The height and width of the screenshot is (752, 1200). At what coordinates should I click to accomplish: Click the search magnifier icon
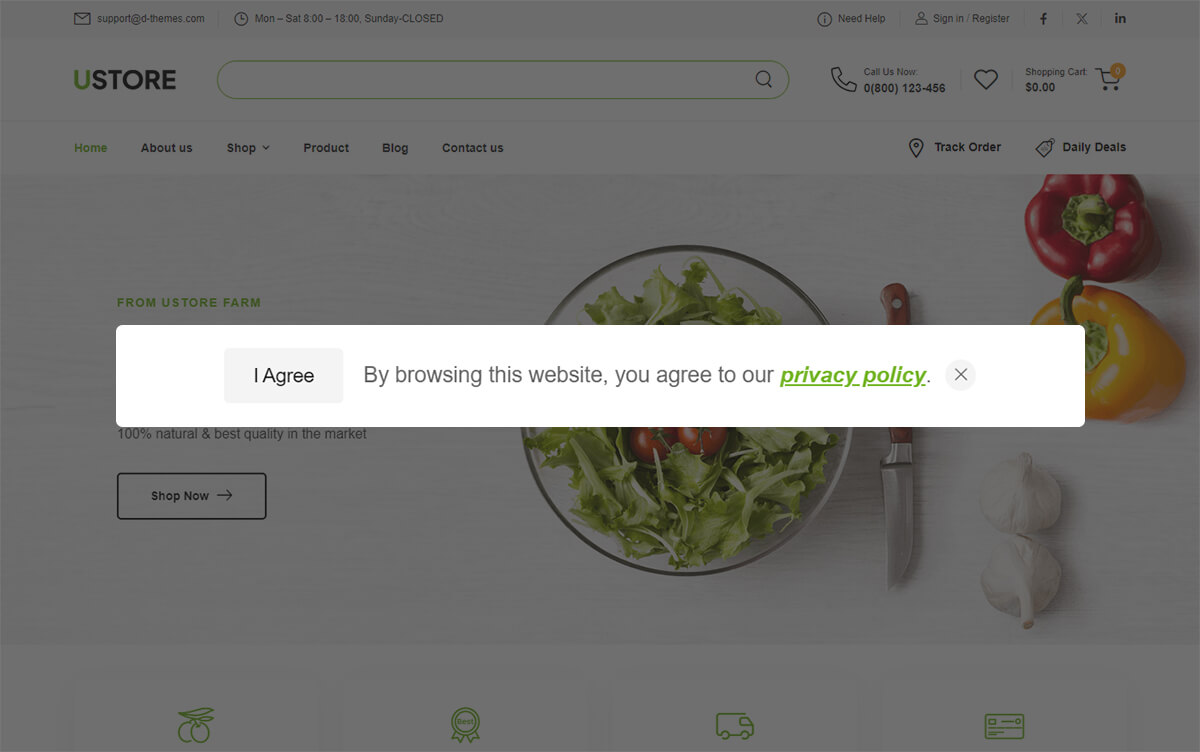(x=763, y=79)
